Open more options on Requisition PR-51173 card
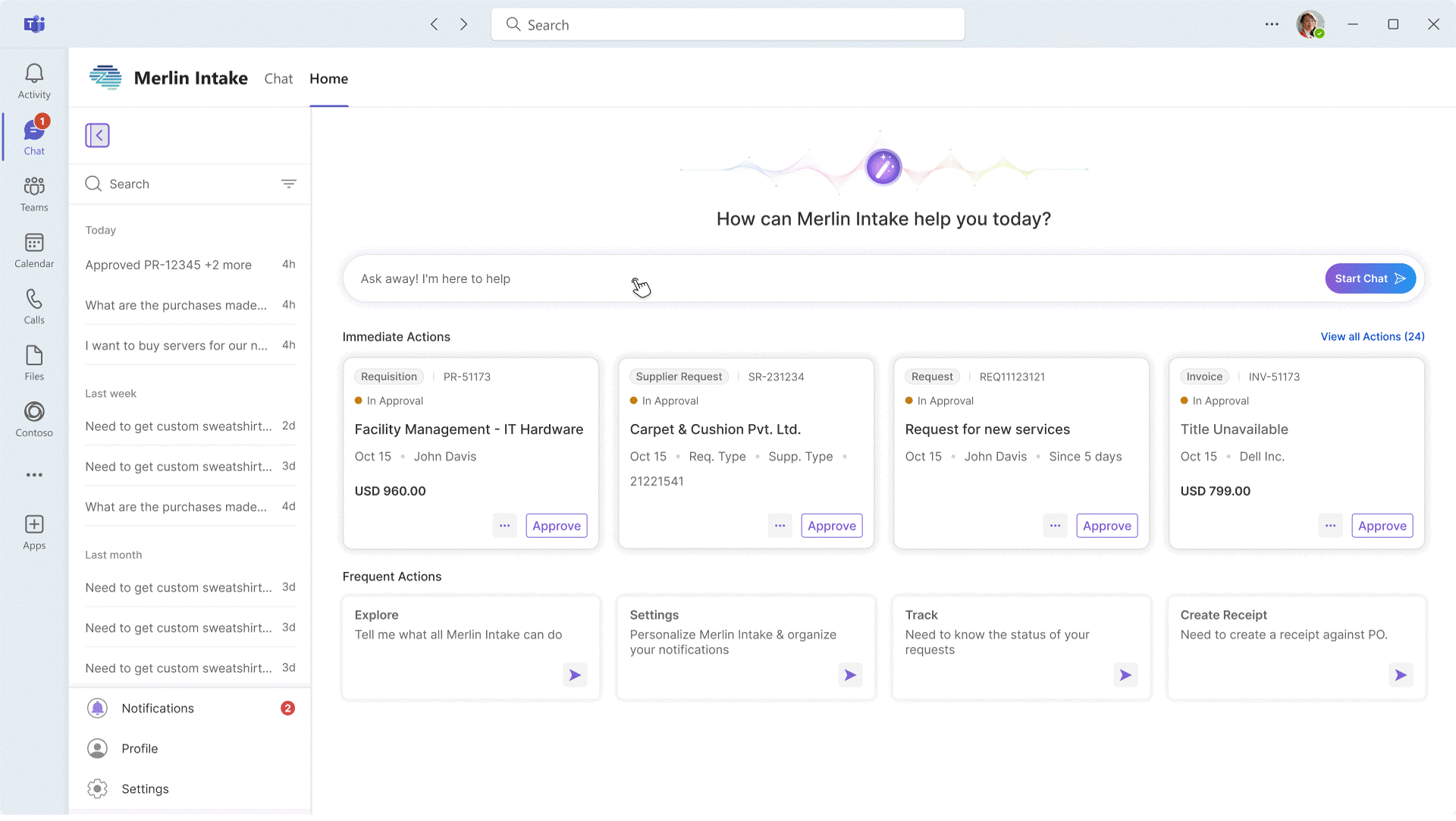The width and height of the screenshot is (1456, 821). pos(504,526)
